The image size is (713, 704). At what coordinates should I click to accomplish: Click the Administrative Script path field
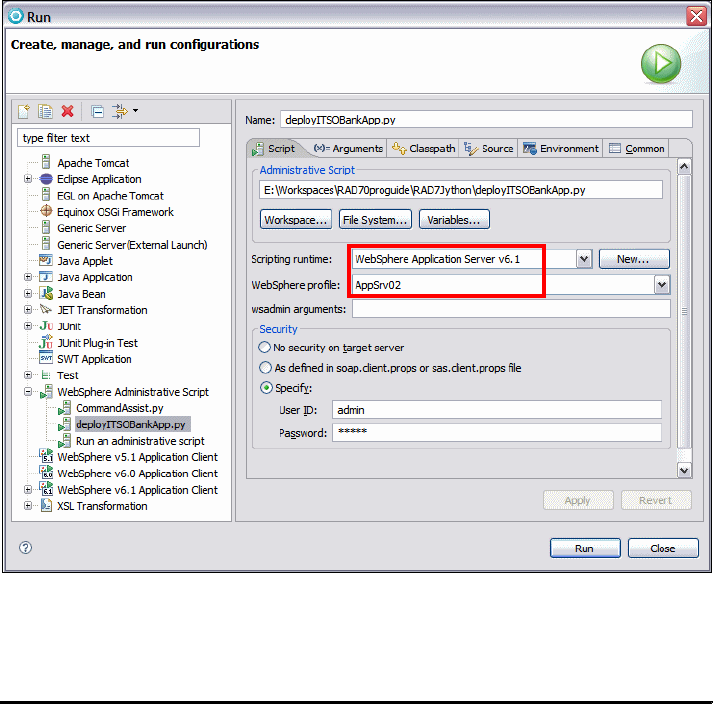tap(461, 190)
